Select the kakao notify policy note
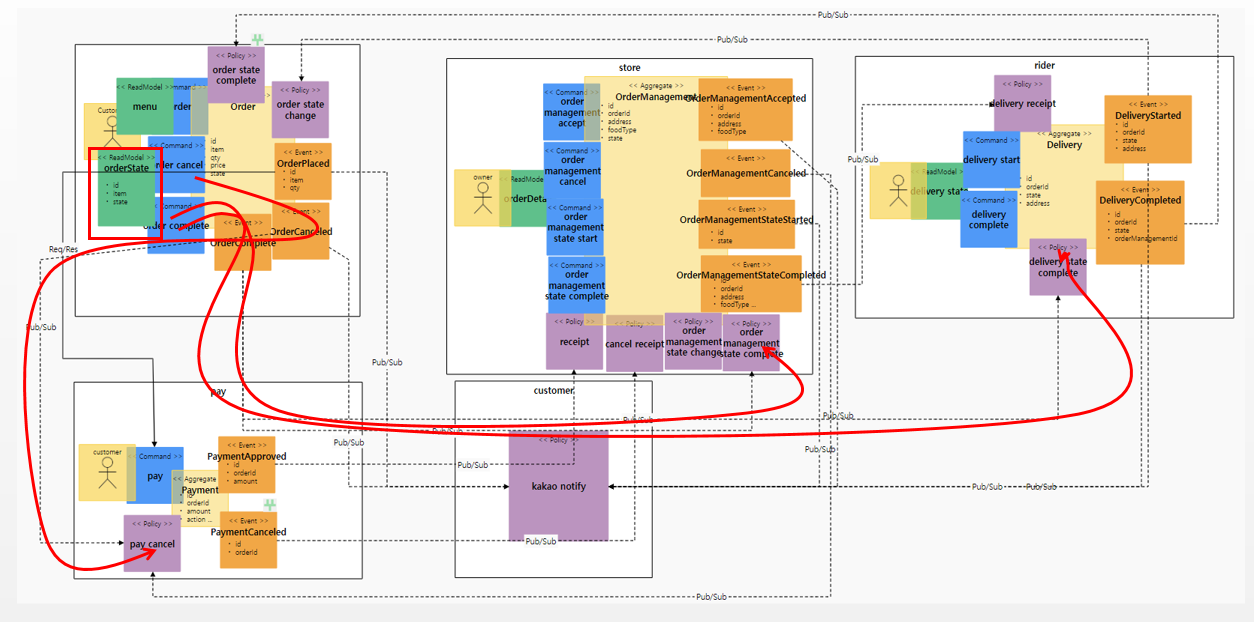The image size is (1254, 622). tap(558, 485)
